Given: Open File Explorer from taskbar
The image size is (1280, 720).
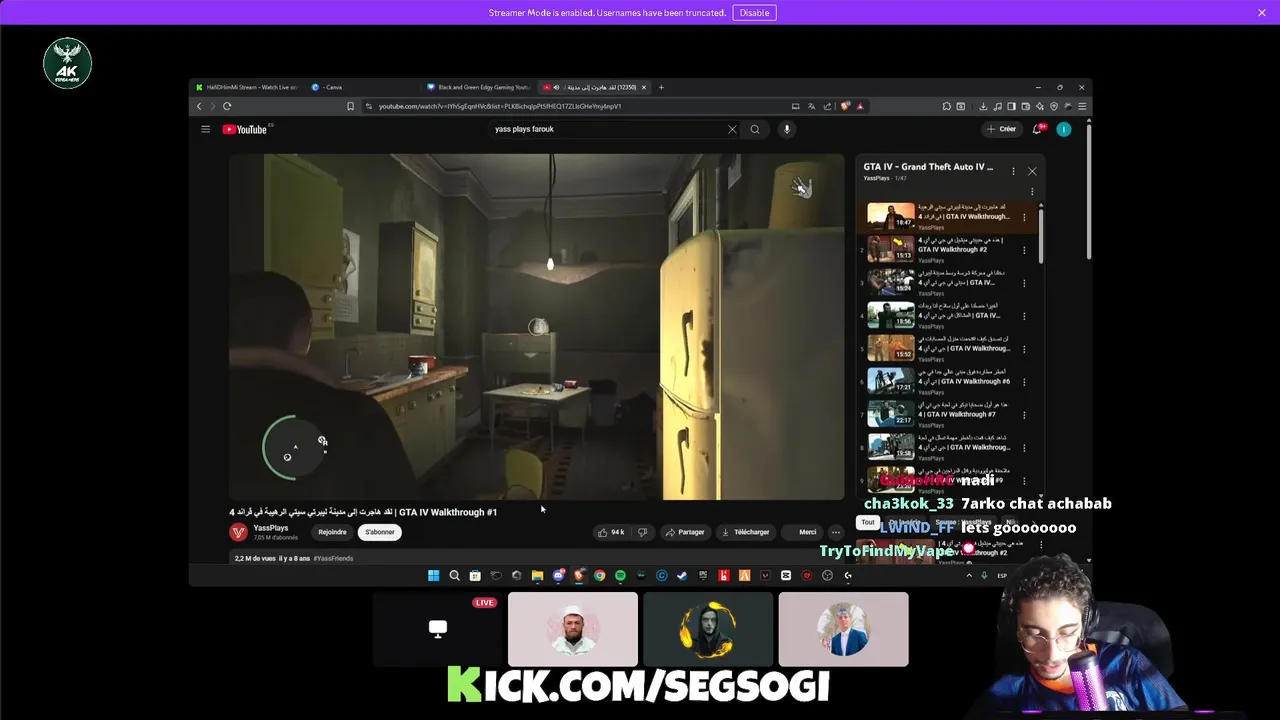Looking at the screenshot, I should [537, 575].
